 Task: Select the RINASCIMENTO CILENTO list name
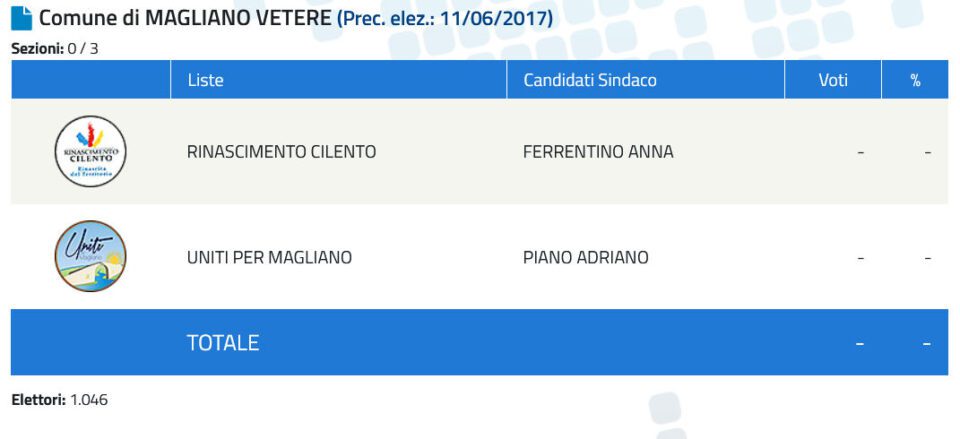(282, 152)
